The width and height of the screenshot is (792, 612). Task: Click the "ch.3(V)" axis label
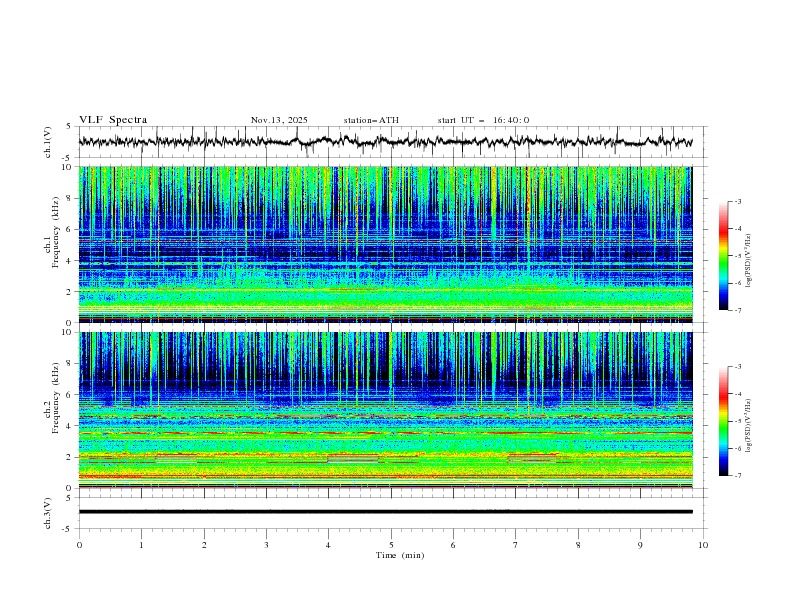click(48, 513)
